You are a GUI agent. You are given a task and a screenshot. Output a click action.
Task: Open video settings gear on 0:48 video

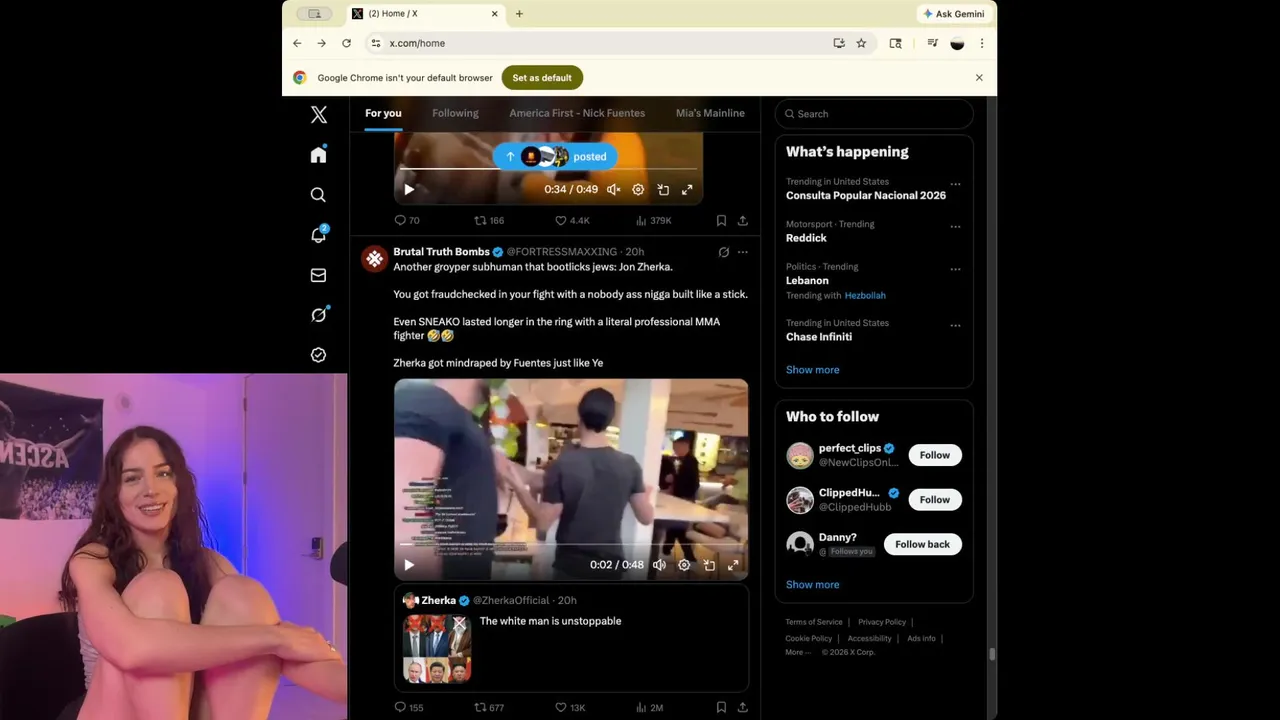coord(684,565)
